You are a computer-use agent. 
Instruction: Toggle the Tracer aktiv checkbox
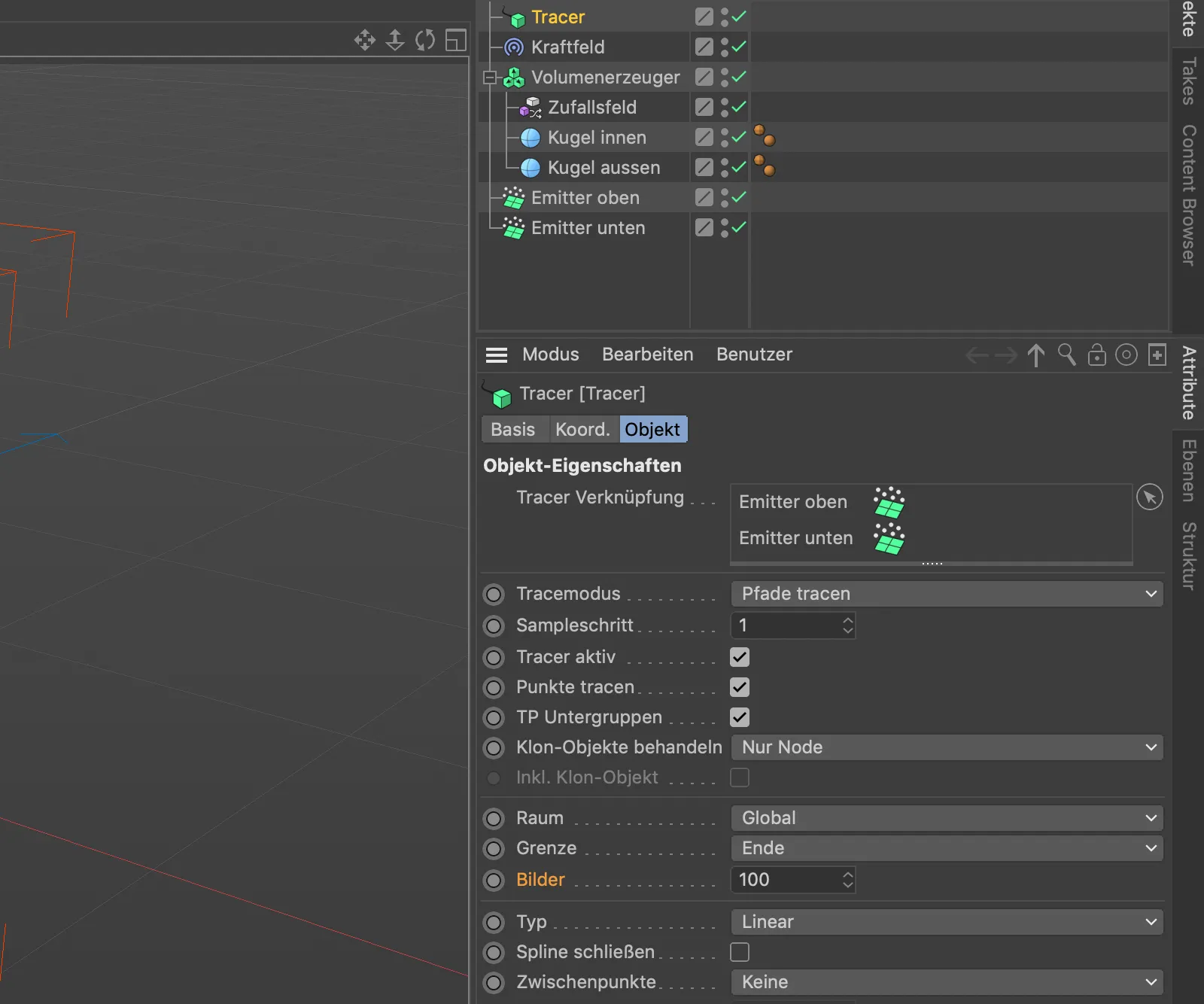740,657
